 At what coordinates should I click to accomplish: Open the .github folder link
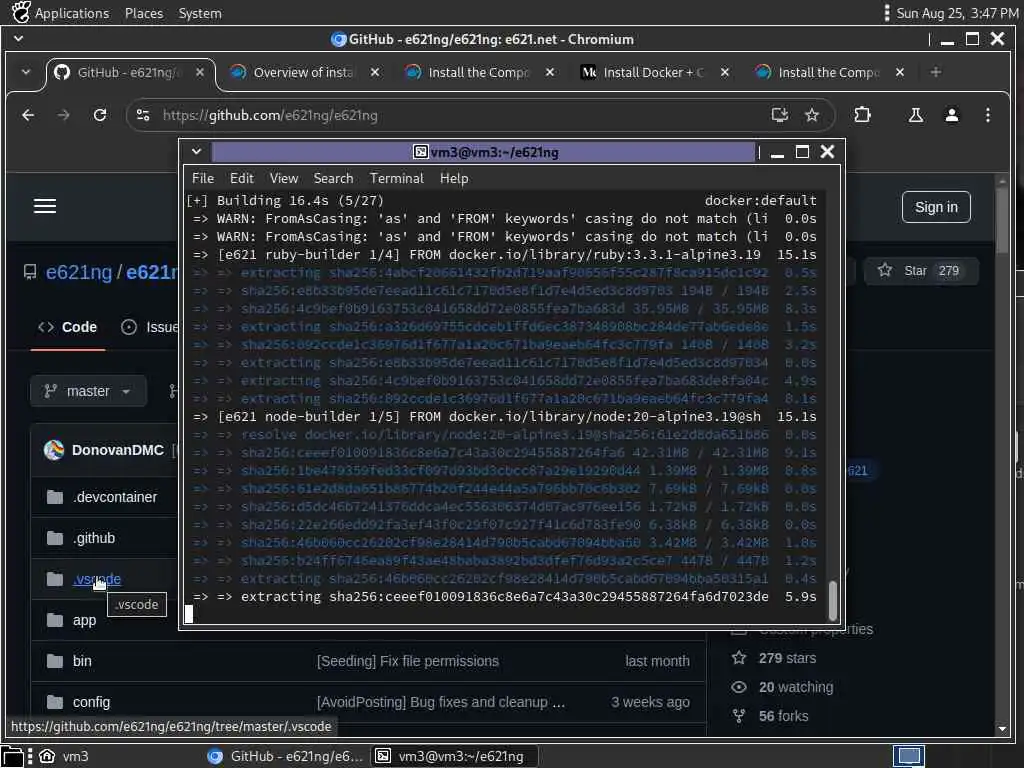point(94,538)
